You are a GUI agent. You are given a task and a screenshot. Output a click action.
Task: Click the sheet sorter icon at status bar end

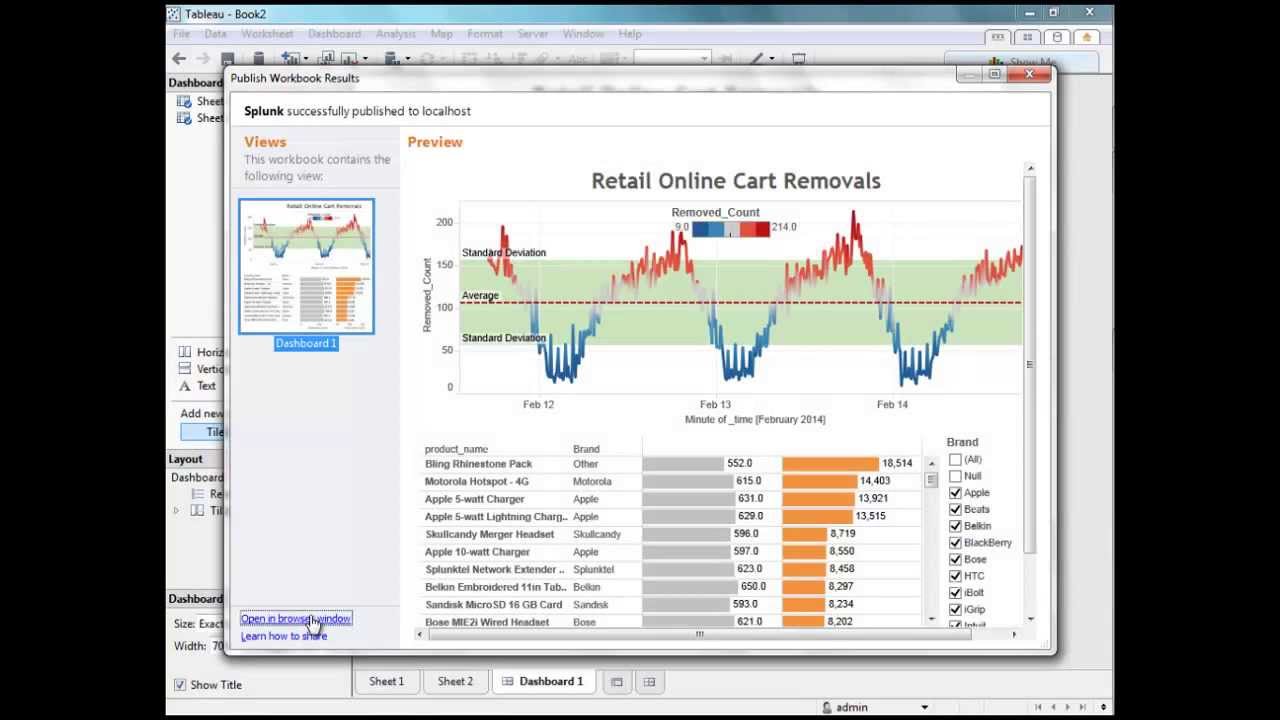tap(1103, 707)
